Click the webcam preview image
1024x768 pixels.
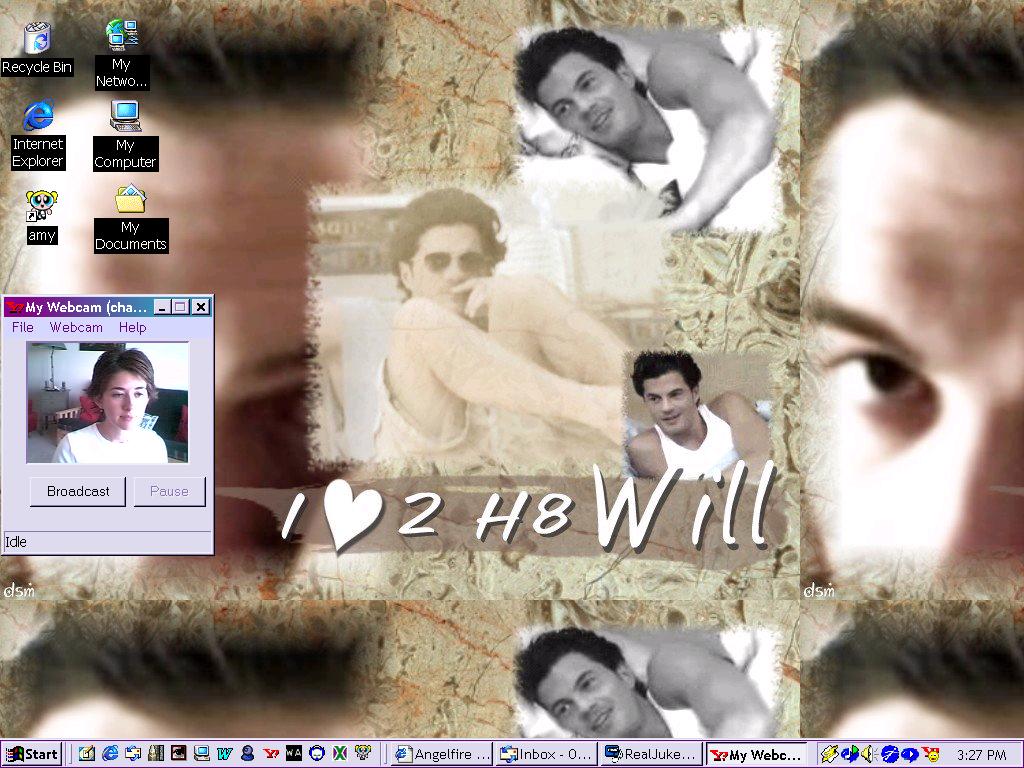(x=107, y=403)
